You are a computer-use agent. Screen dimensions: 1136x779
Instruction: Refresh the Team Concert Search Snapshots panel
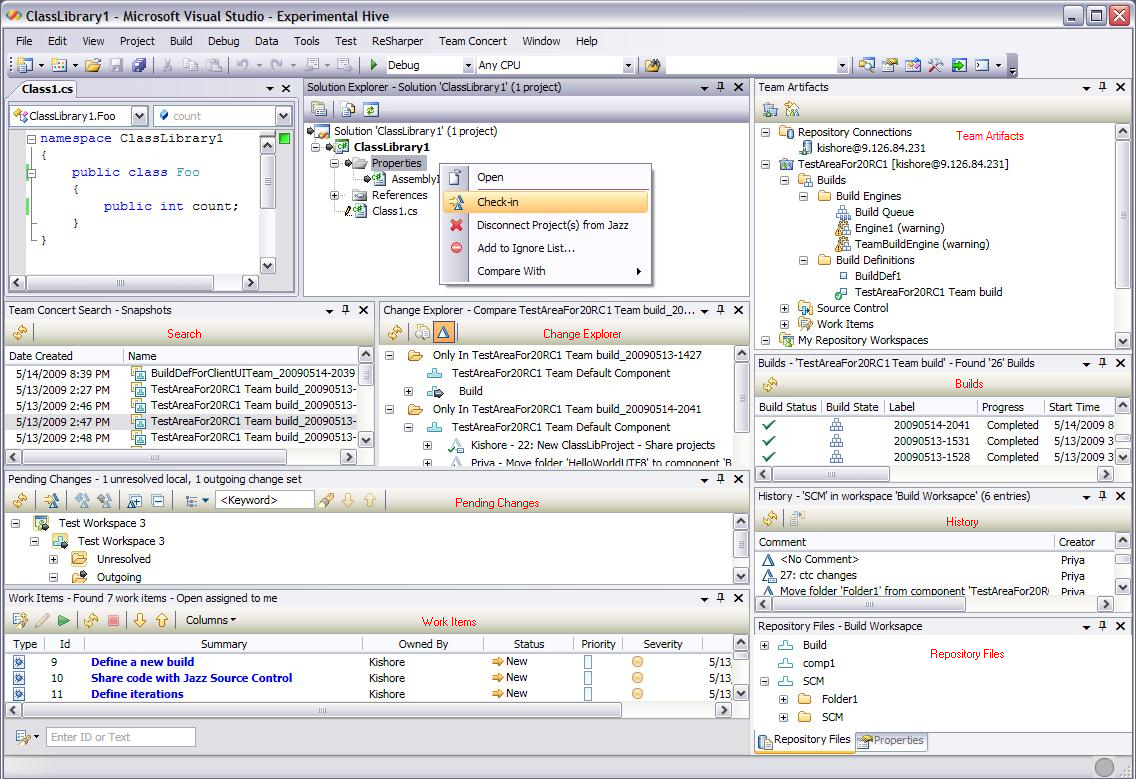(x=20, y=333)
